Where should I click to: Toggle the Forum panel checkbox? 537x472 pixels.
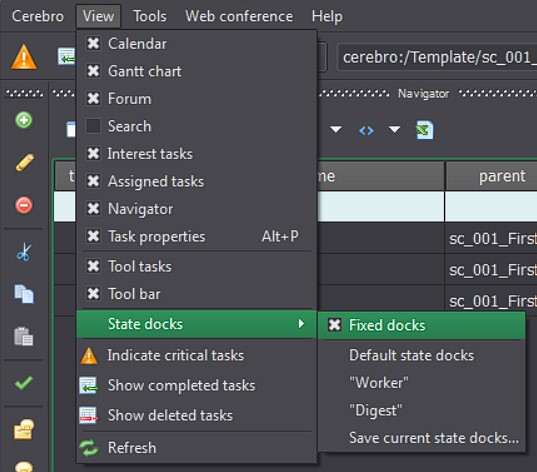tap(93, 98)
